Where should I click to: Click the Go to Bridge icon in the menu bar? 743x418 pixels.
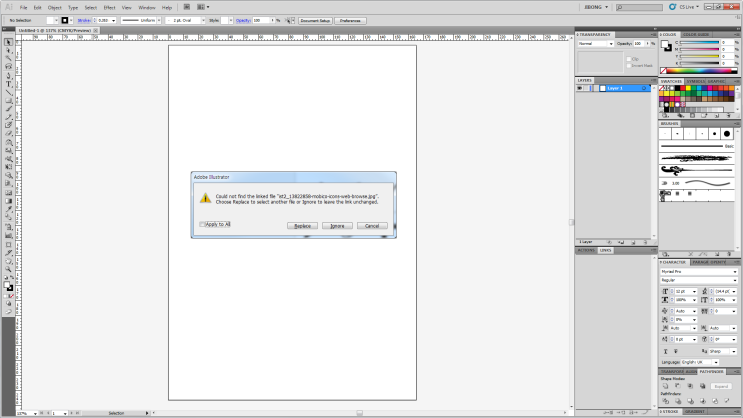(187, 7)
